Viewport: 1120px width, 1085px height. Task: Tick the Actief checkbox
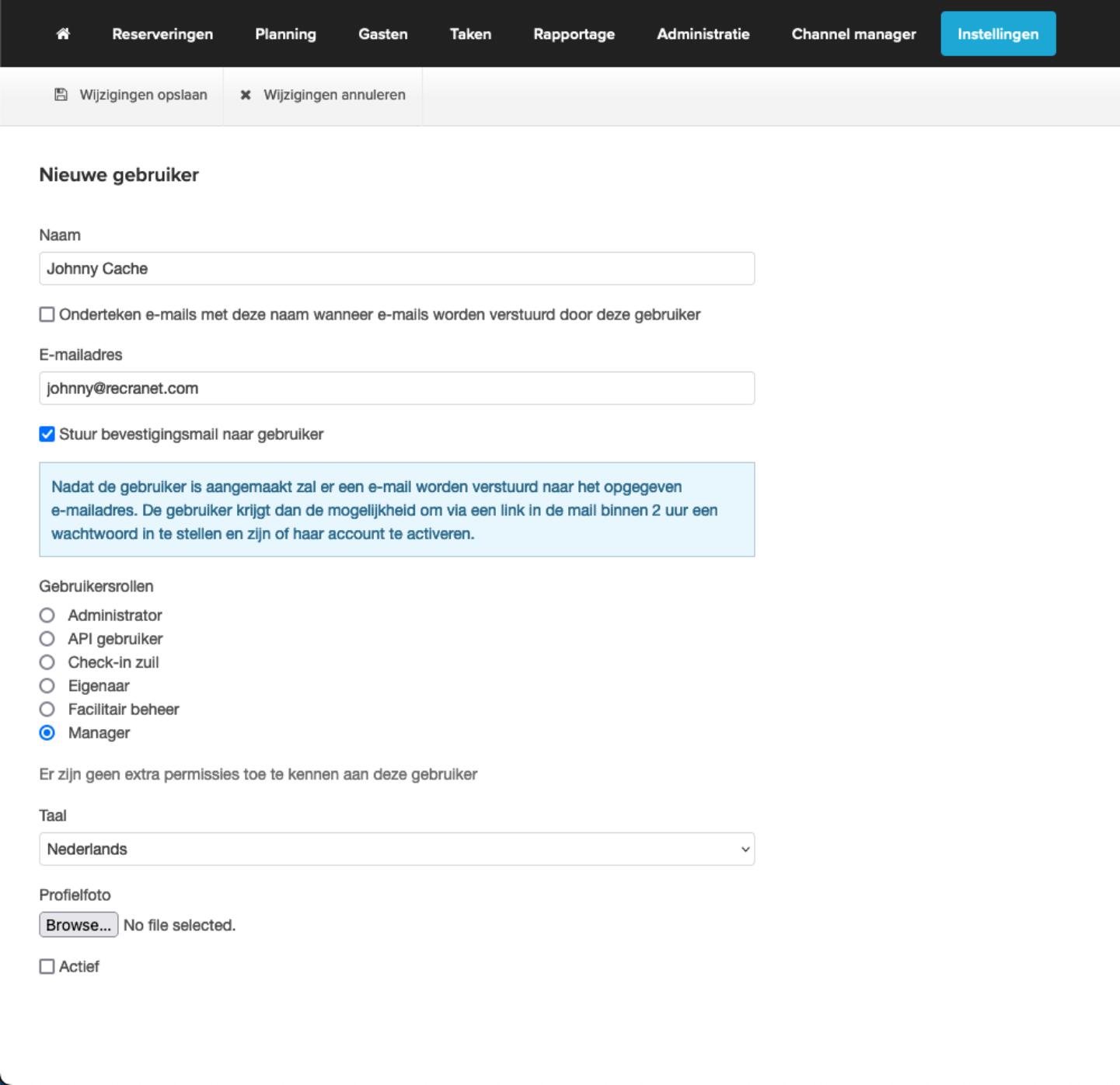pos(47,967)
